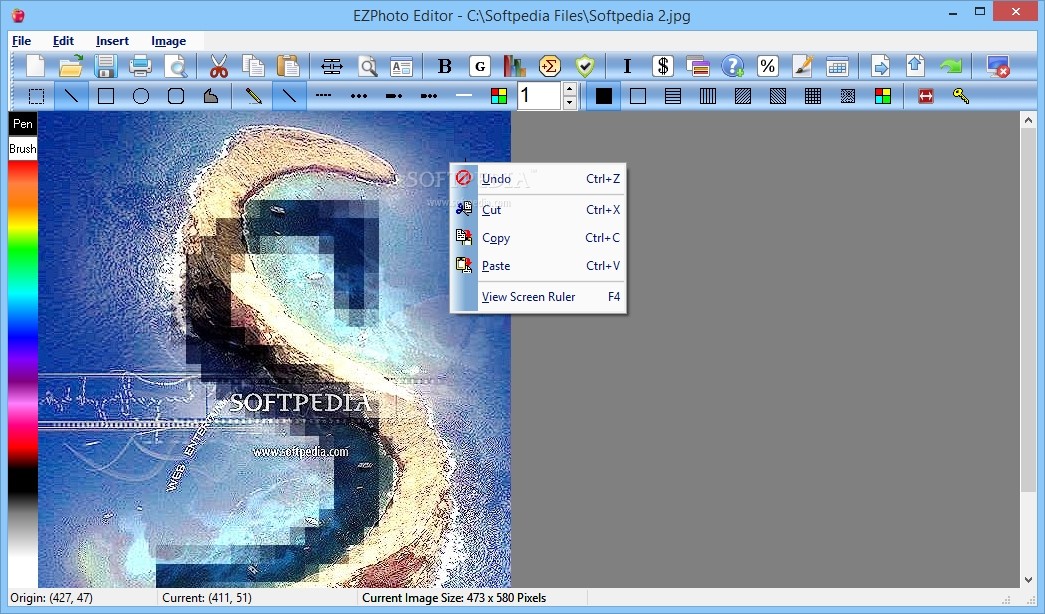Click the percent sign icon

767,66
